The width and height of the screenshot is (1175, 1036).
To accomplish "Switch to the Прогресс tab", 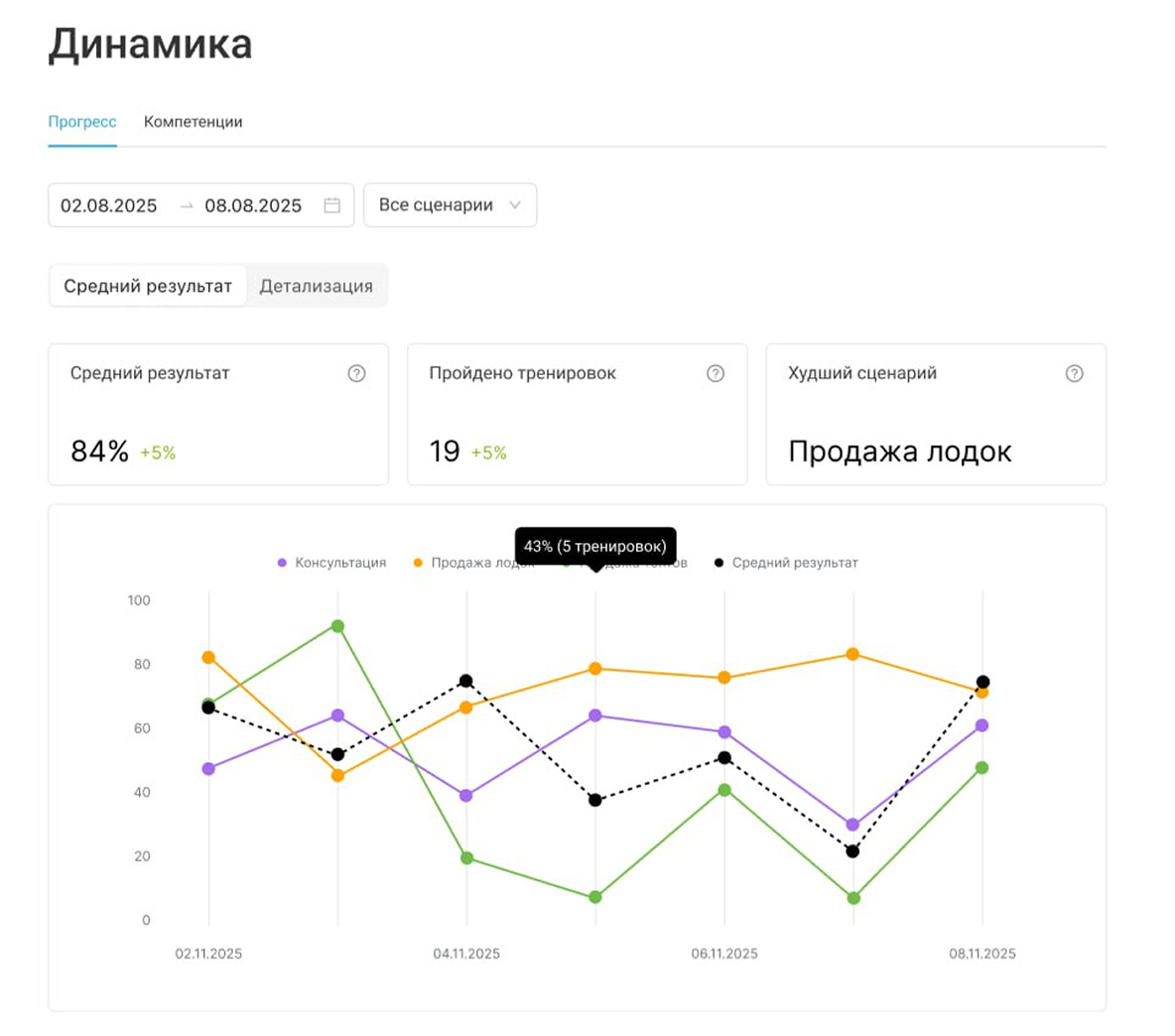I will point(82,121).
